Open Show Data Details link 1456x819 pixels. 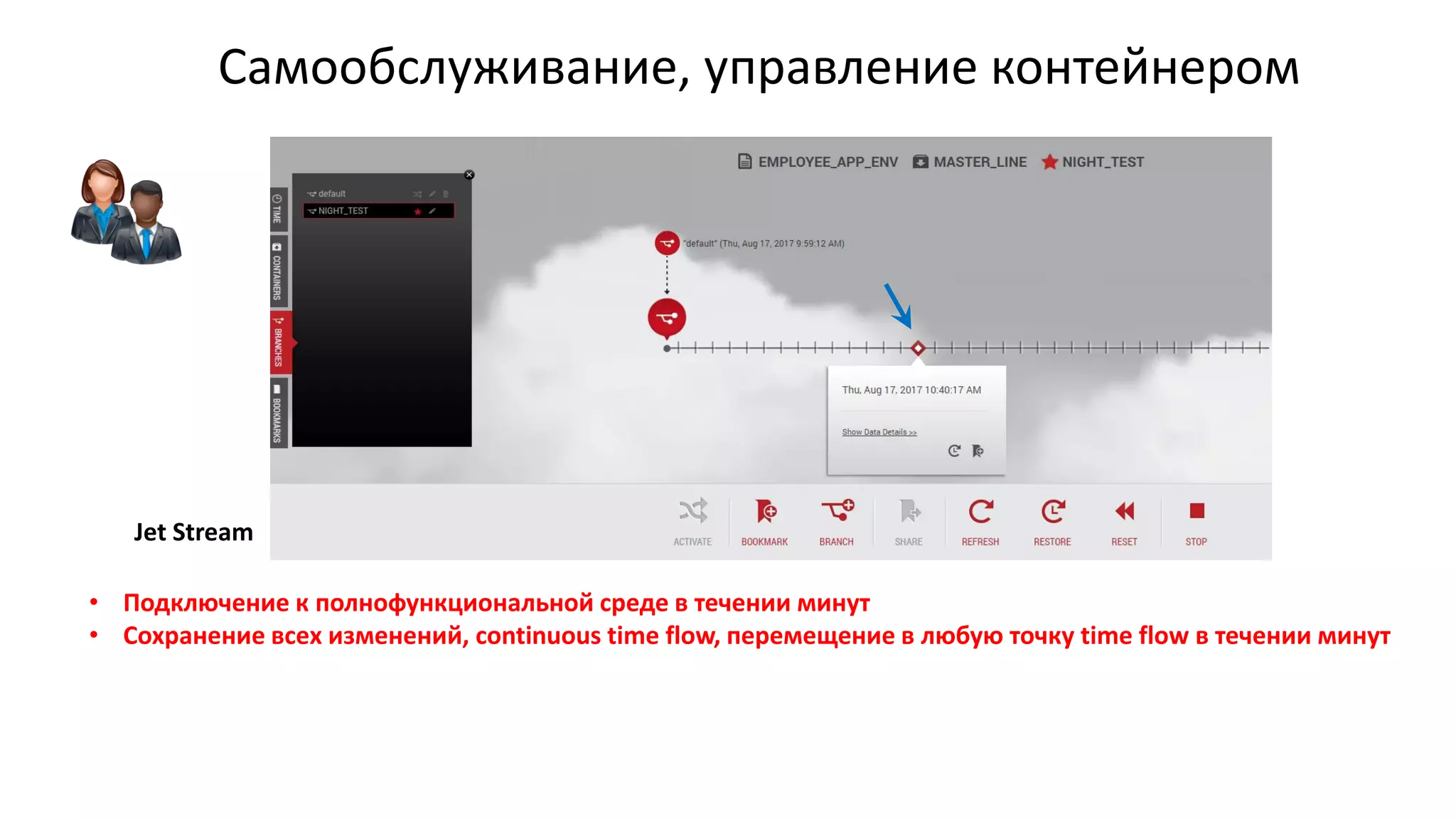click(x=879, y=432)
